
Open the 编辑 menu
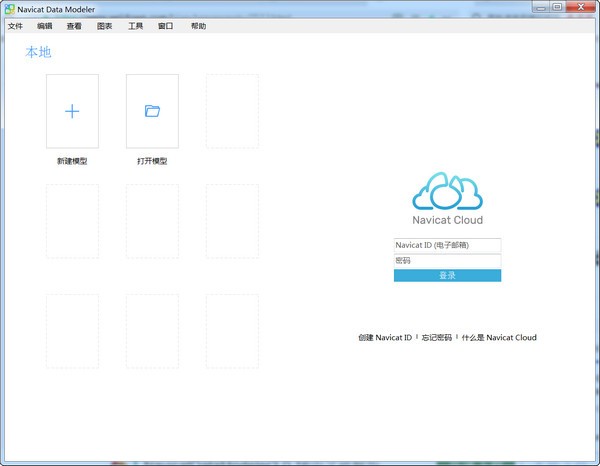(45, 26)
